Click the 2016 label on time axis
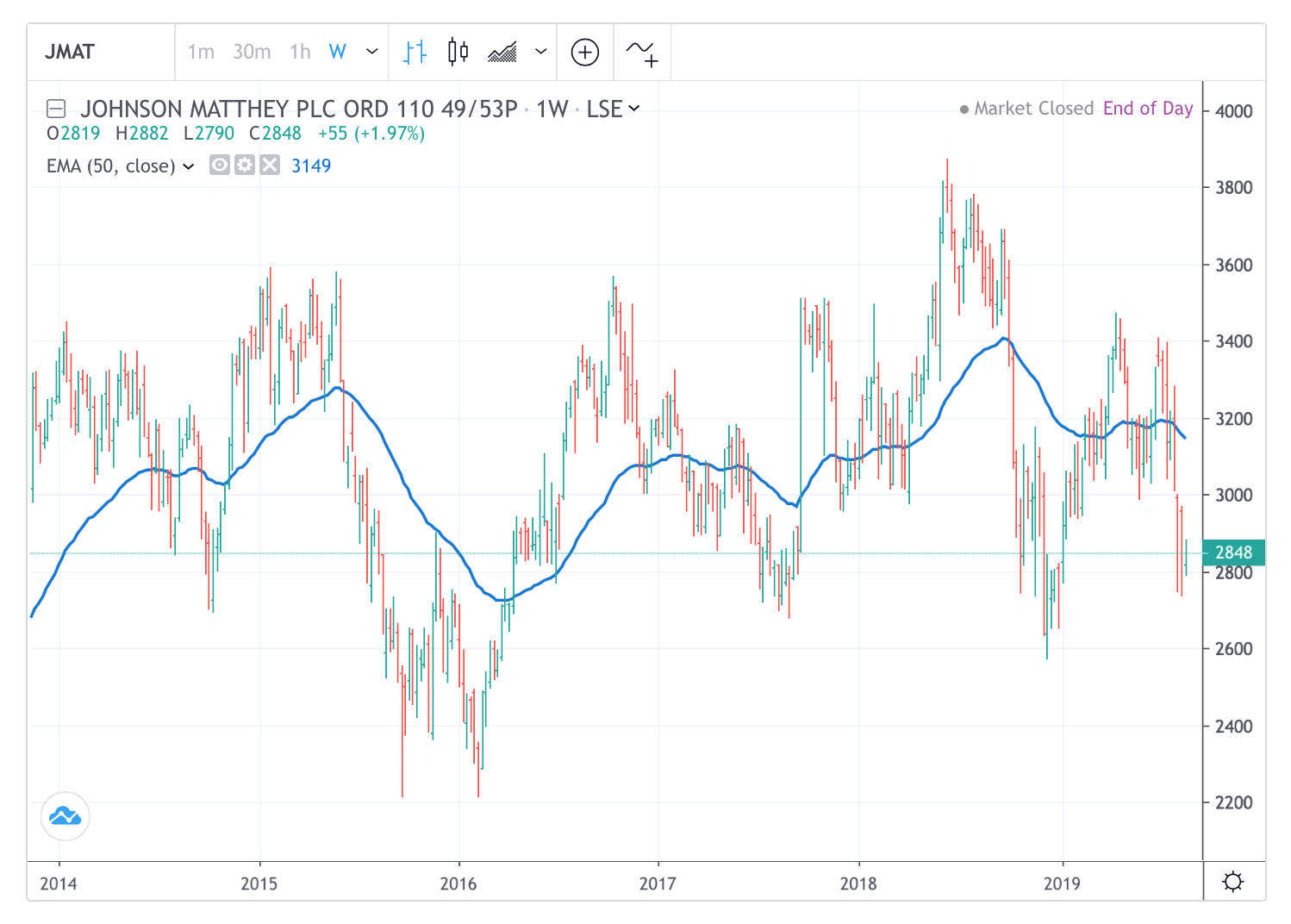The image size is (1291, 924). 458,883
